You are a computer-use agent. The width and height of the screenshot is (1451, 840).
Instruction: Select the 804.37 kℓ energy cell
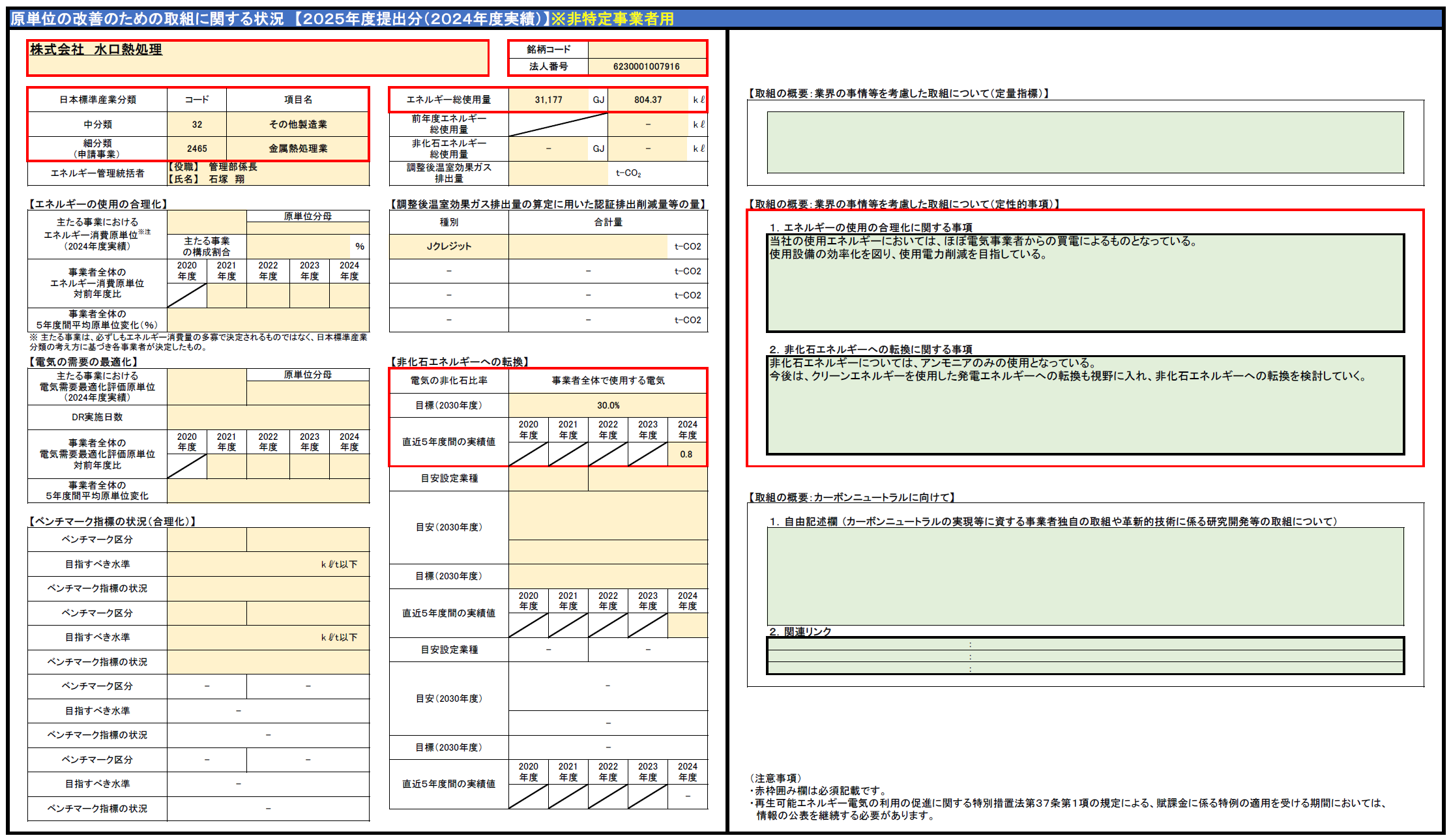pos(647,100)
